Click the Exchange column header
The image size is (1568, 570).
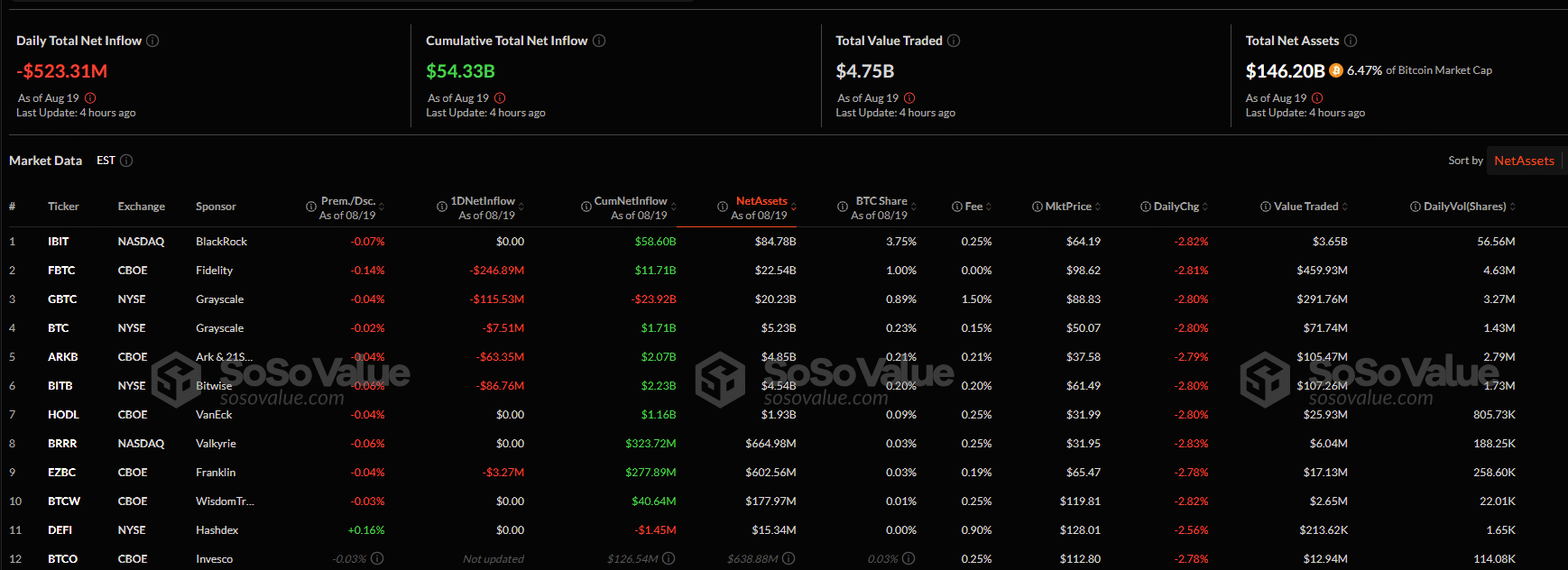click(x=142, y=207)
